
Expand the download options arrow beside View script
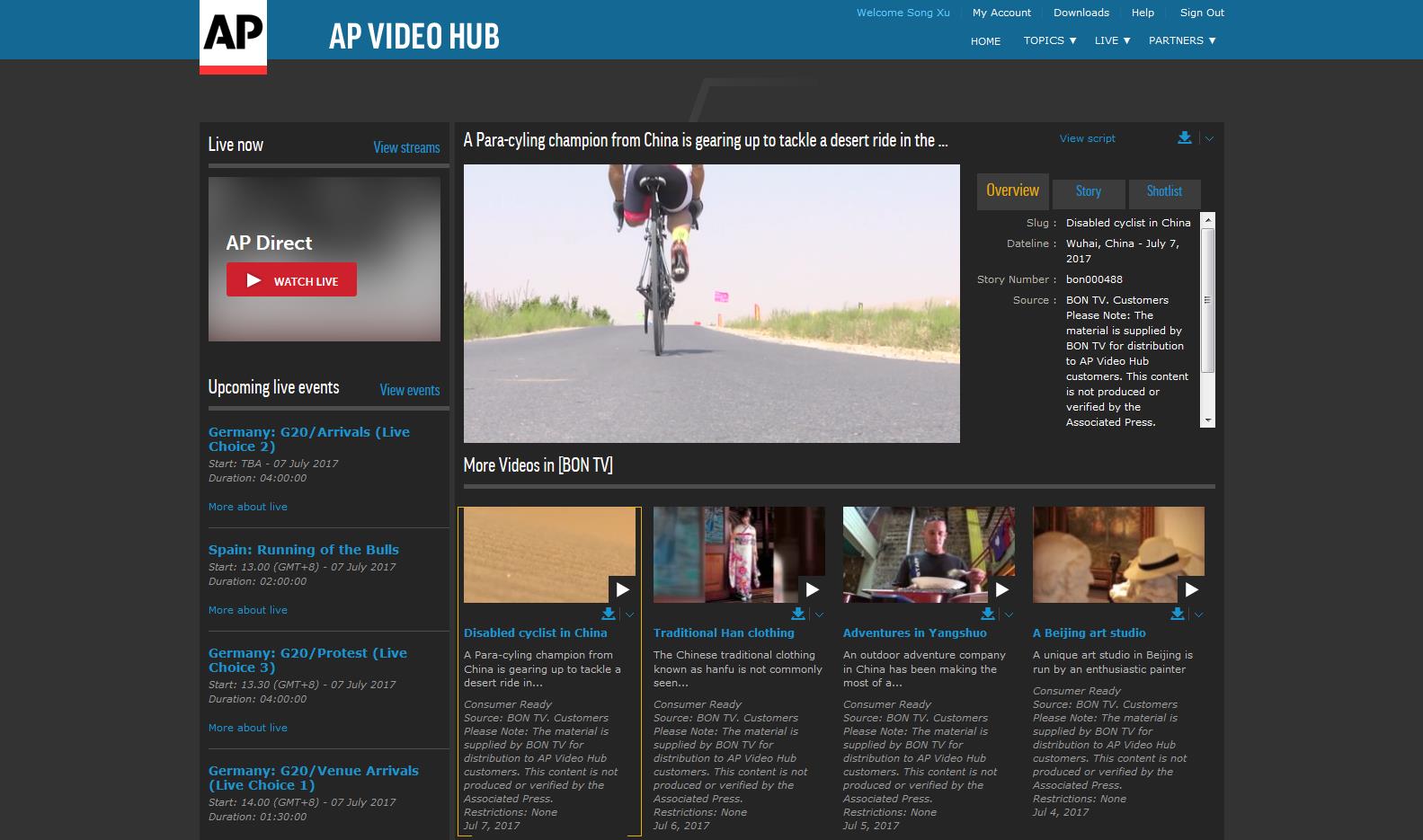(1209, 139)
